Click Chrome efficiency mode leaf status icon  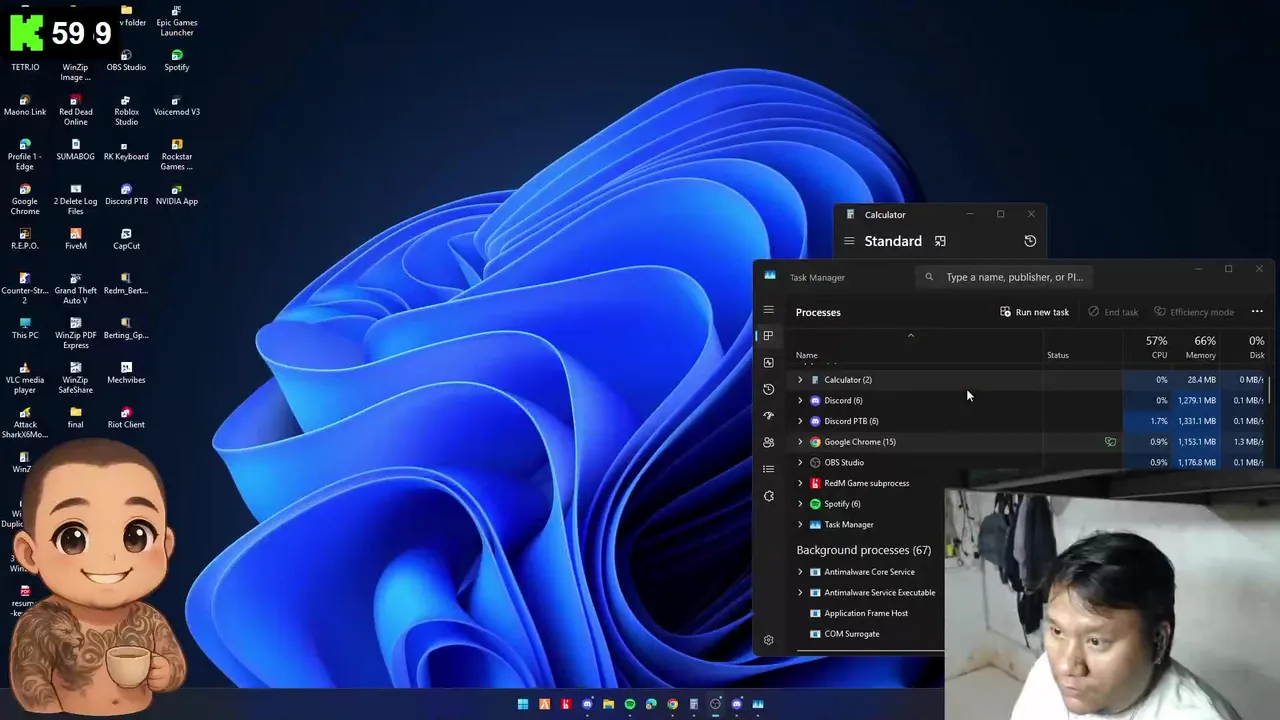click(x=1110, y=442)
